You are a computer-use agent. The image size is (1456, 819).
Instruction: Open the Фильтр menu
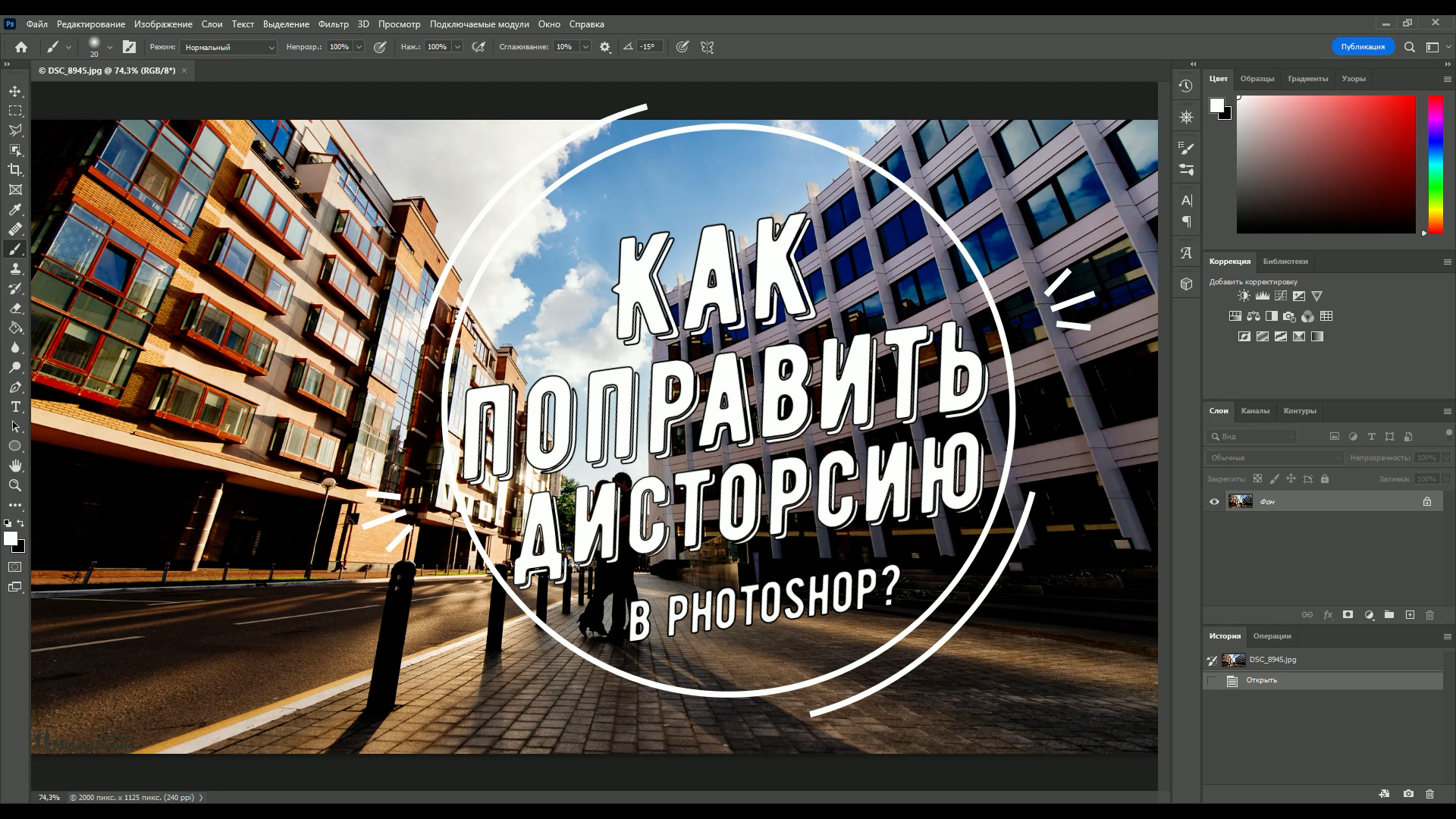pyautogui.click(x=333, y=24)
